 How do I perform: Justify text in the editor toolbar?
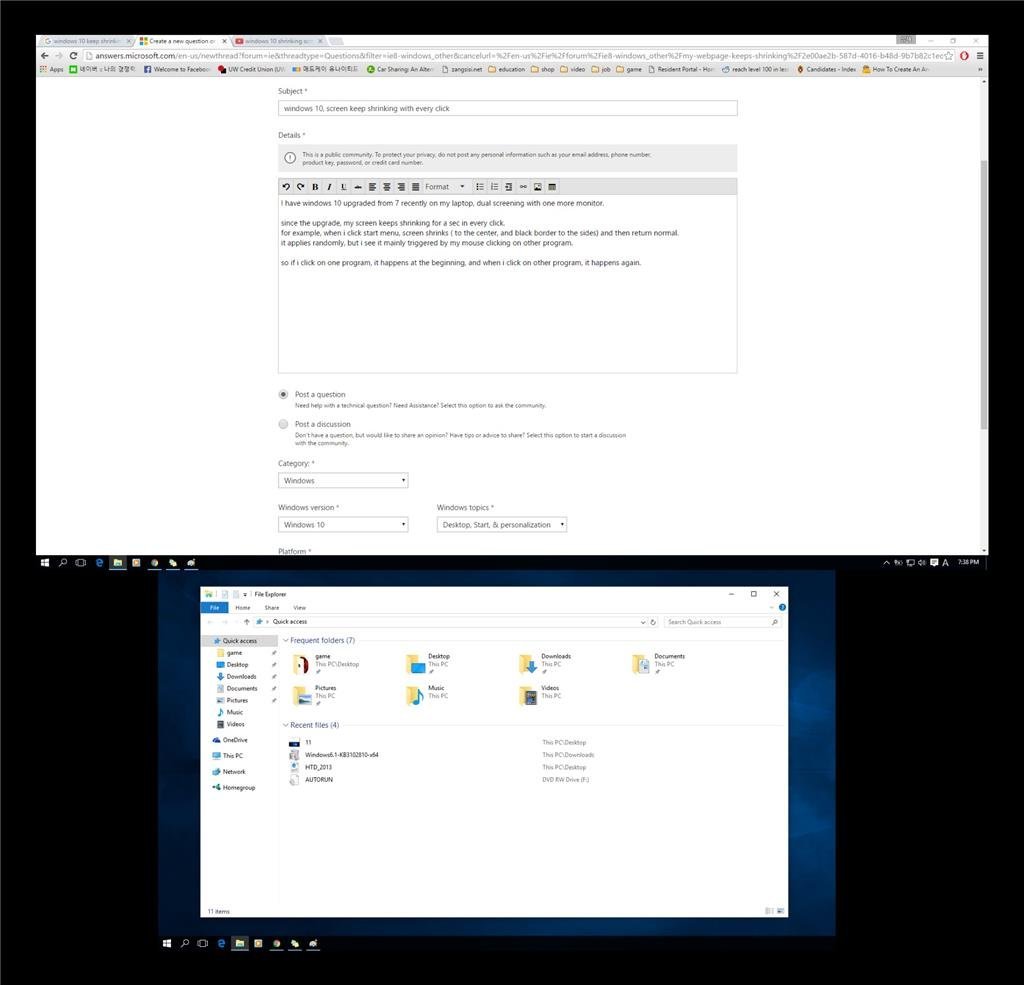[415, 187]
